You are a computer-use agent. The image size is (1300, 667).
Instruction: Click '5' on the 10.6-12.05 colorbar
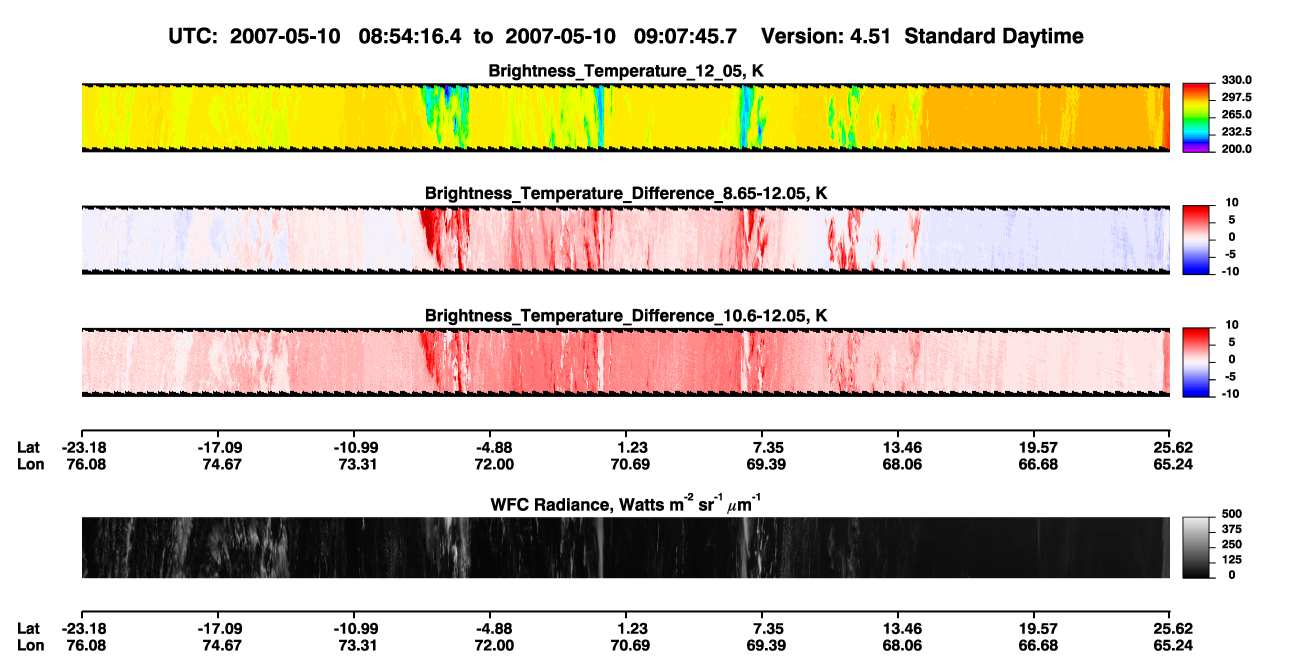(x=1230, y=342)
